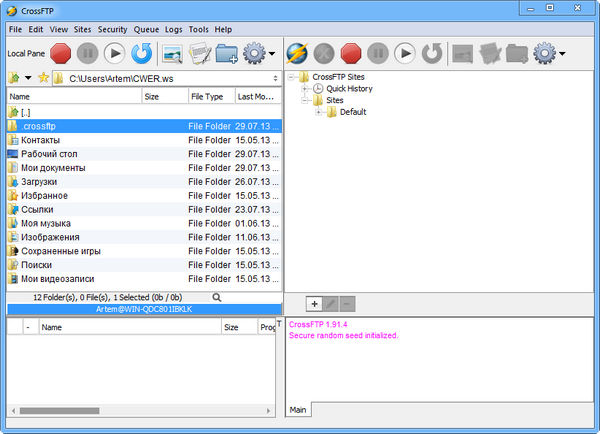600x434 pixels.
Task: Refresh the local pane file list
Action: [x=143, y=53]
